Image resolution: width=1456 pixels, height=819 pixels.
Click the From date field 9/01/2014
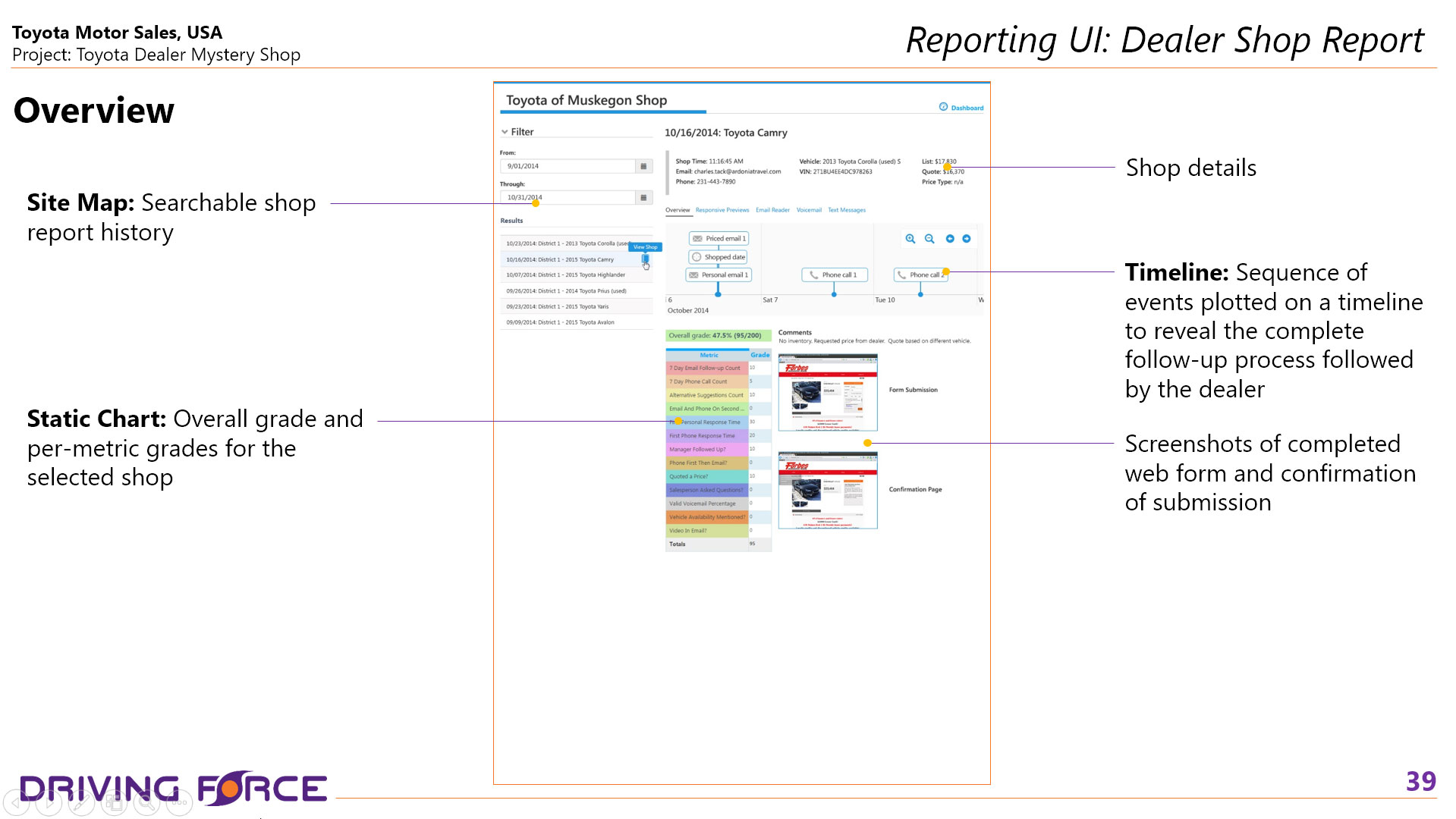(x=568, y=166)
